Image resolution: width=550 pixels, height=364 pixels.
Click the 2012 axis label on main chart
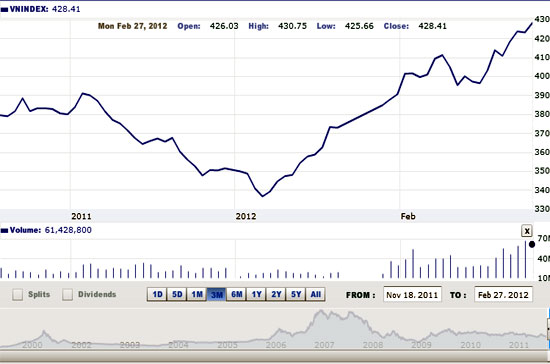pos(246,216)
